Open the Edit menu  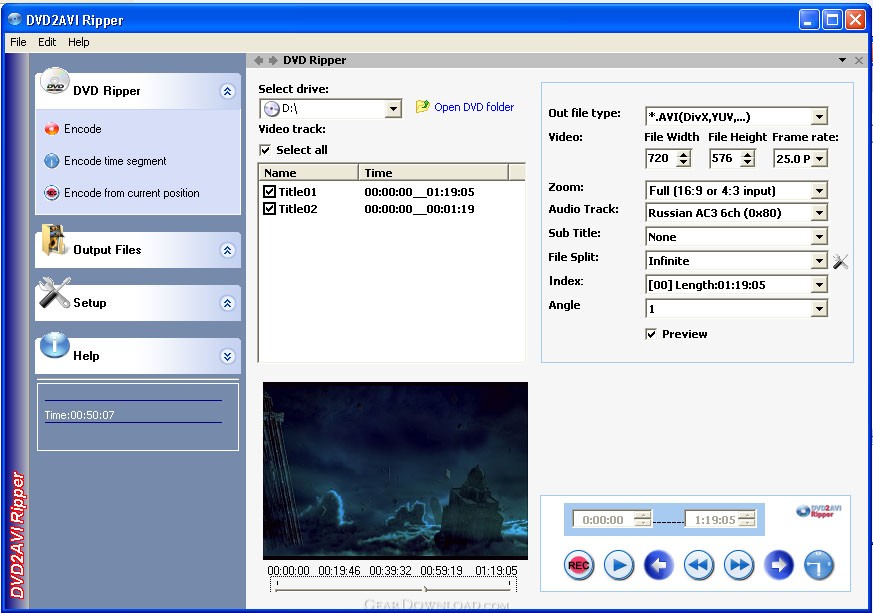point(47,42)
